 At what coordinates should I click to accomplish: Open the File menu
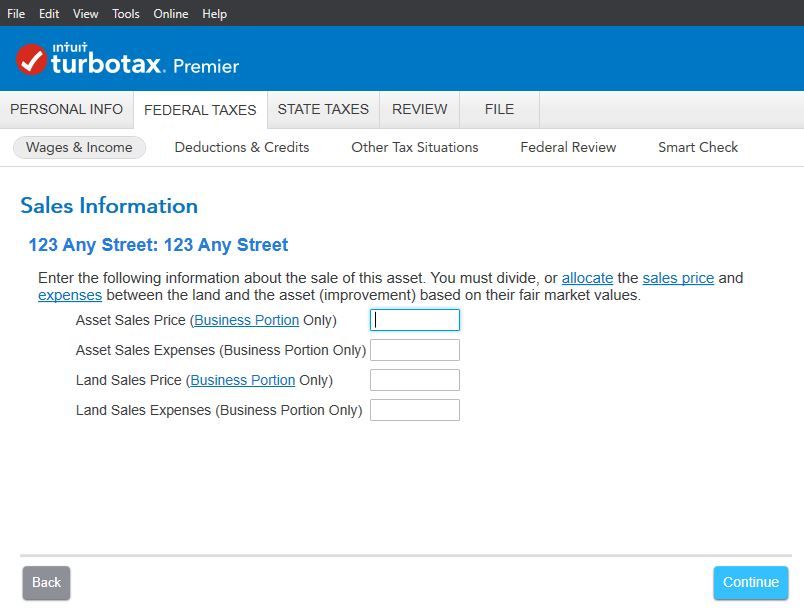(x=16, y=14)
